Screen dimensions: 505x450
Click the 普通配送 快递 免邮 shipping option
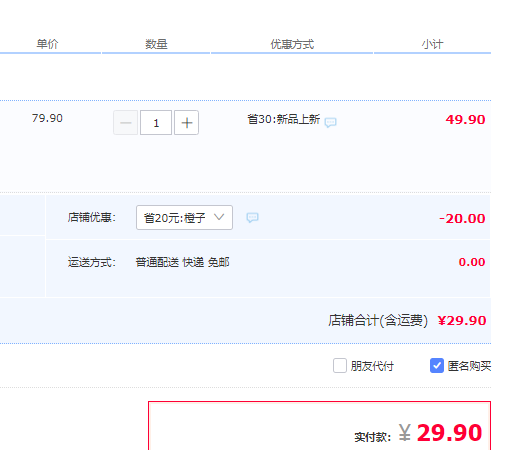click(x=182, y=262)
